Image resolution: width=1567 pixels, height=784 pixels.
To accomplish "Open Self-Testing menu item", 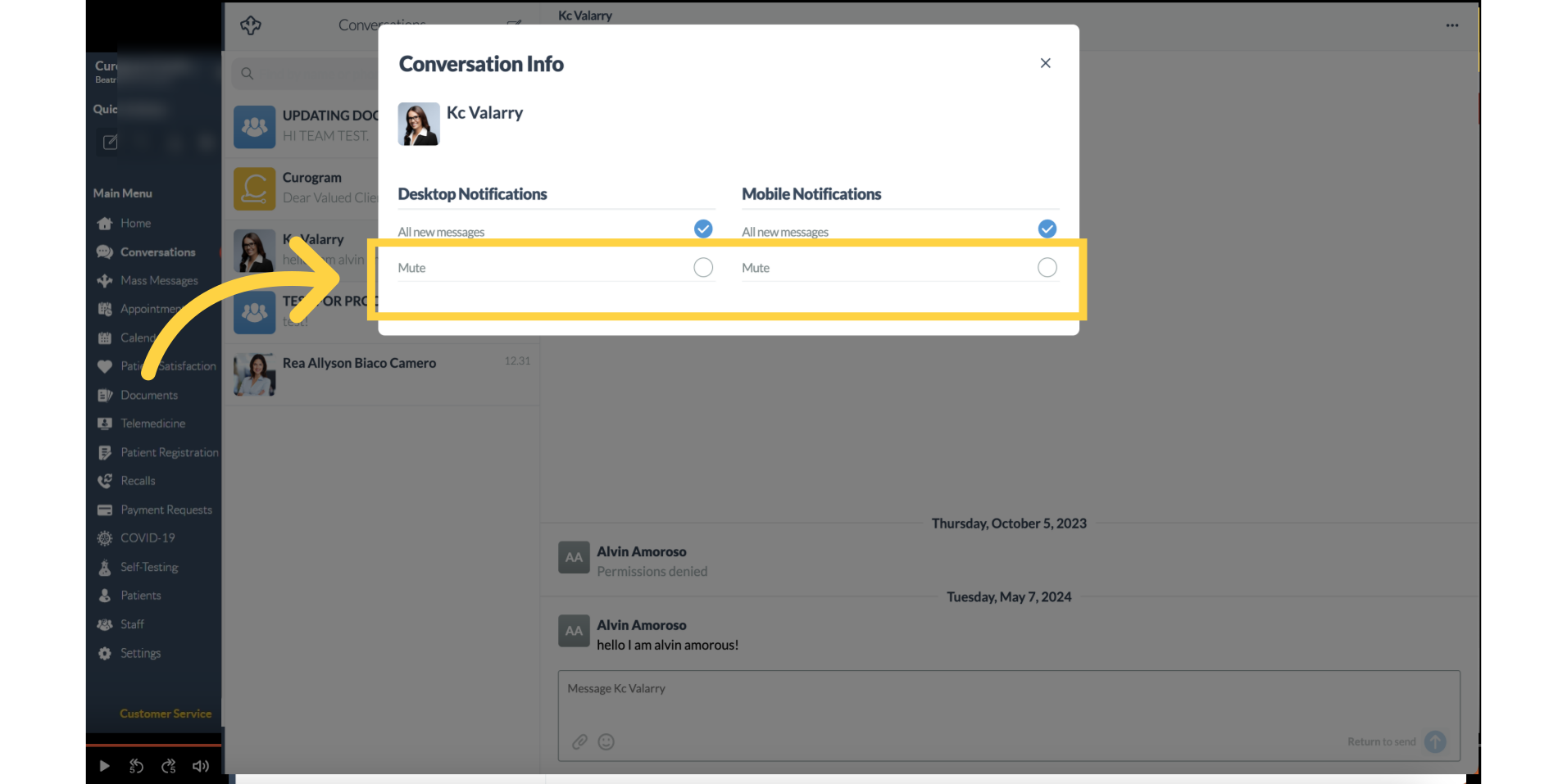I will pos(149,567).
